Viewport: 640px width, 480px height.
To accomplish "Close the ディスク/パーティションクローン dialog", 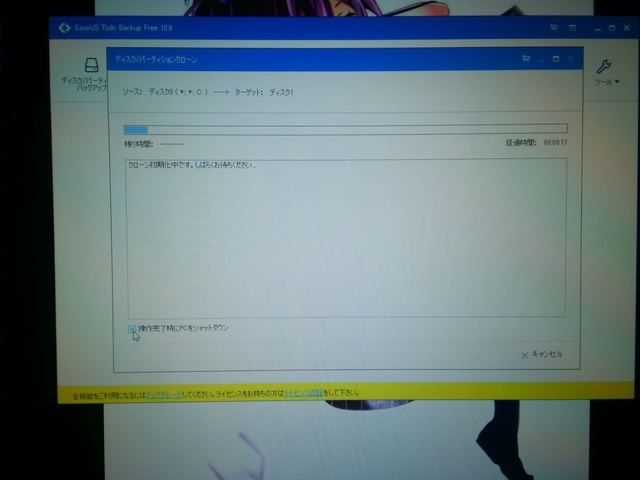I will [570, 59].
